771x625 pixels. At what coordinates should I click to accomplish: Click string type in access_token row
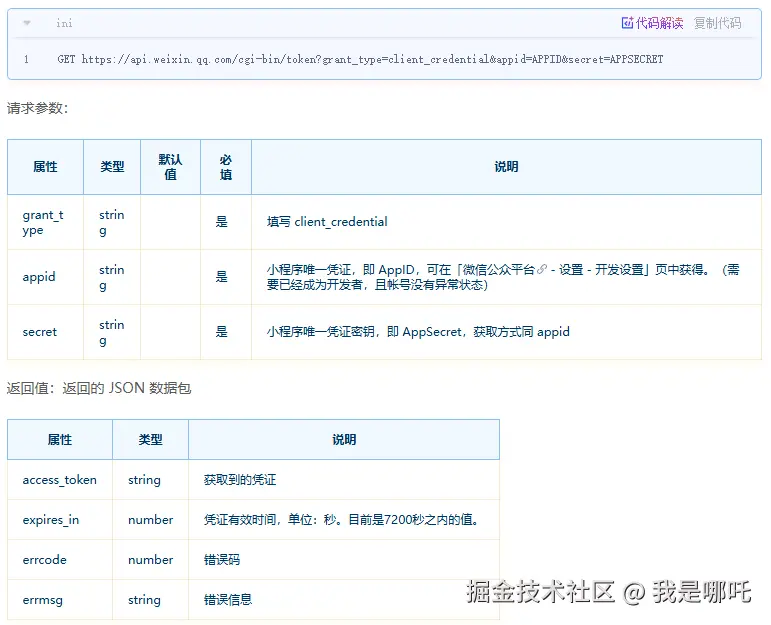coord(144,480)
